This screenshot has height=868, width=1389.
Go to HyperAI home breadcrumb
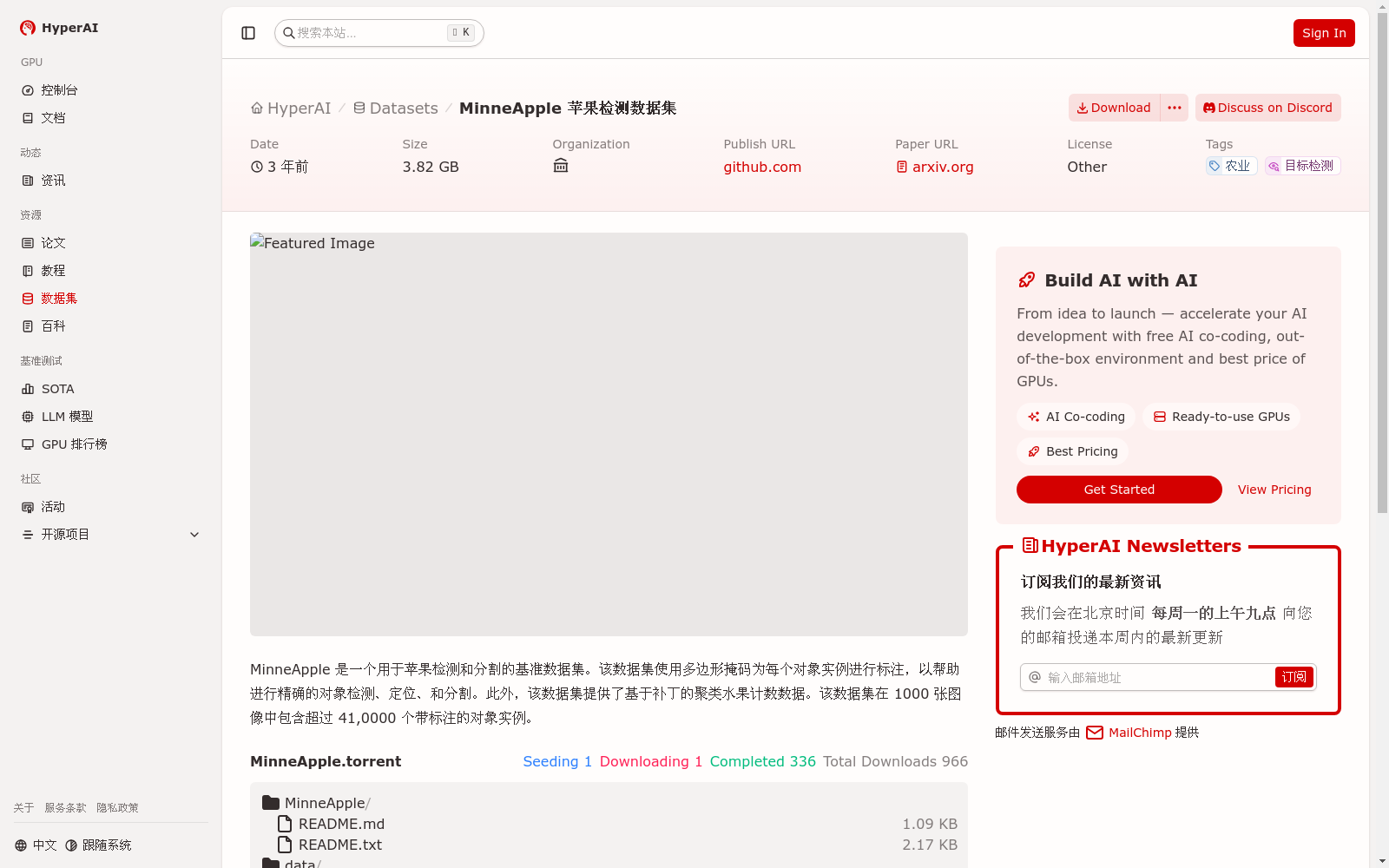click(291, 108)
